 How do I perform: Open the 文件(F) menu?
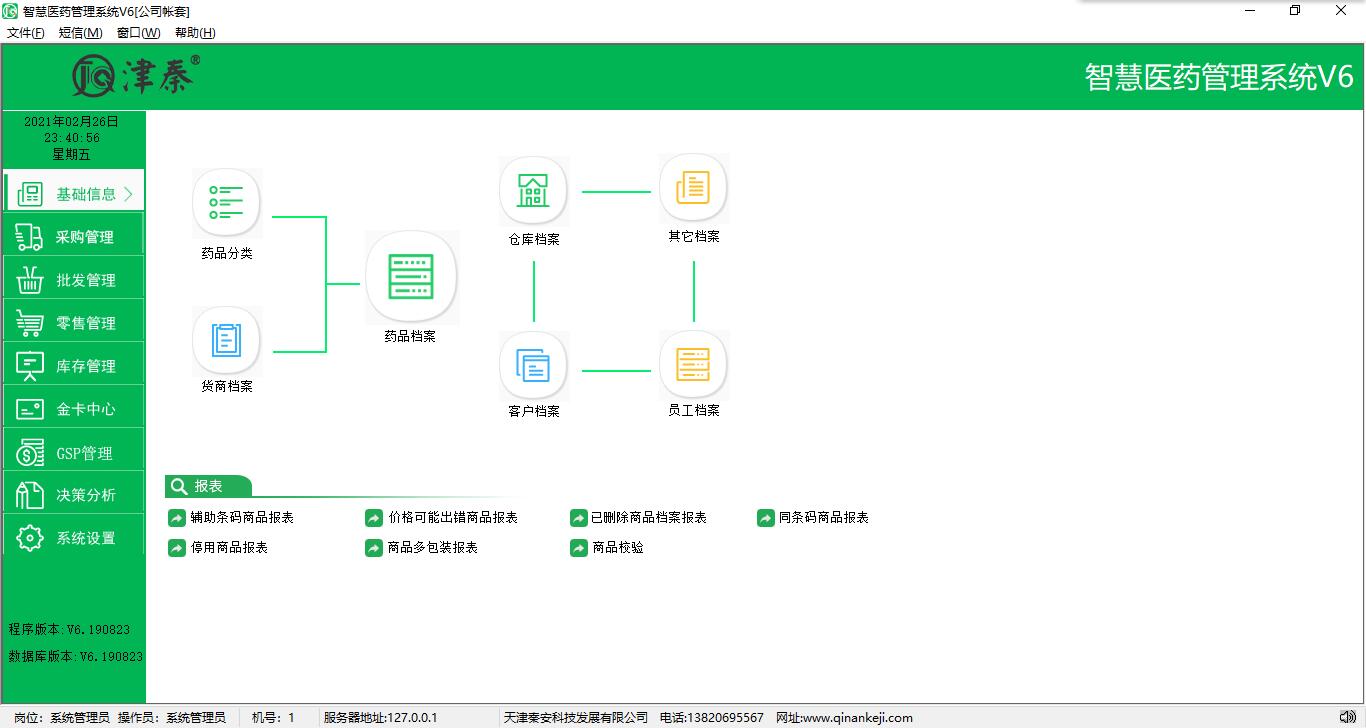[26, 33]
